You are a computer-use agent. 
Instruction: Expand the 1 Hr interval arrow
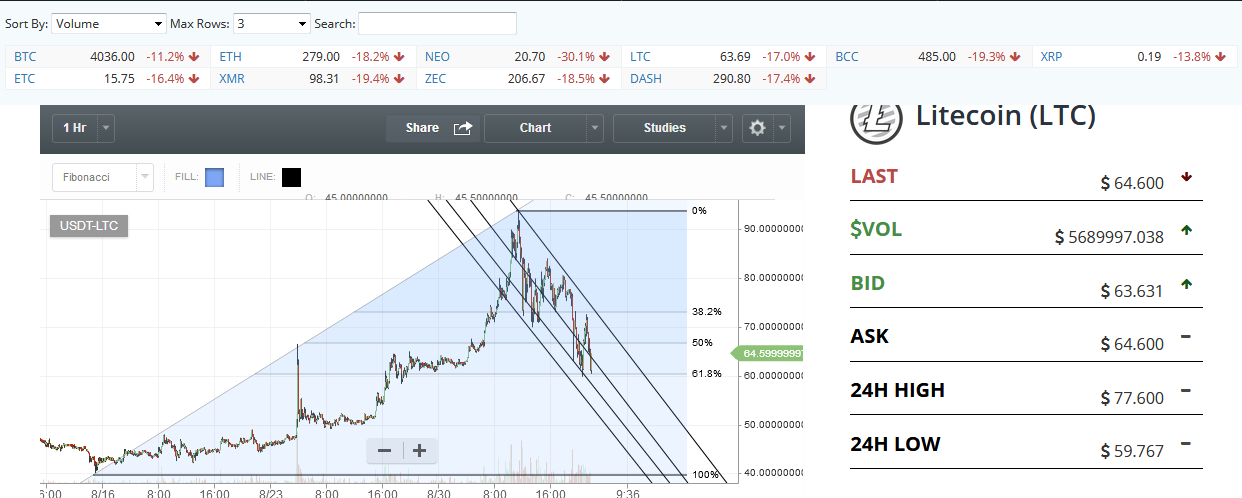[106, 128]
